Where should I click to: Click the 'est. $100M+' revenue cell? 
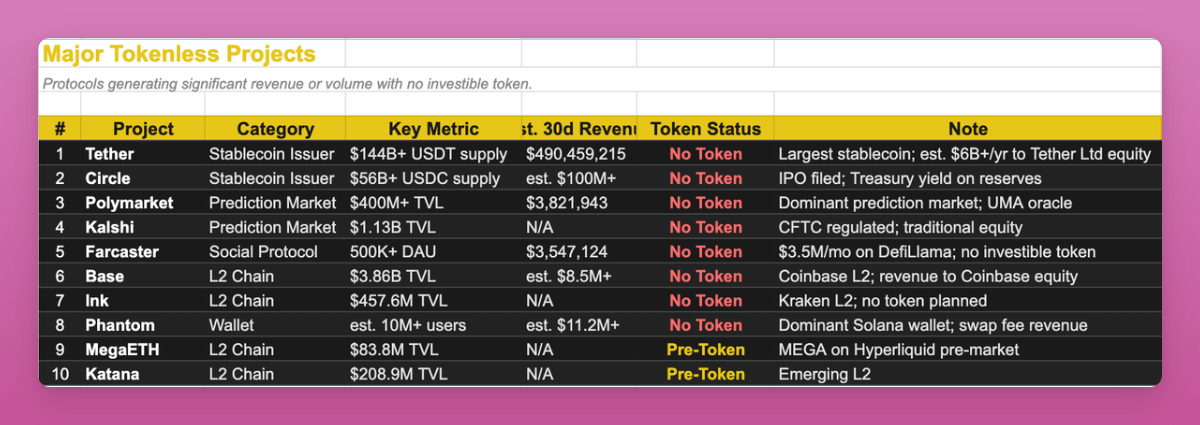[580, 178]
